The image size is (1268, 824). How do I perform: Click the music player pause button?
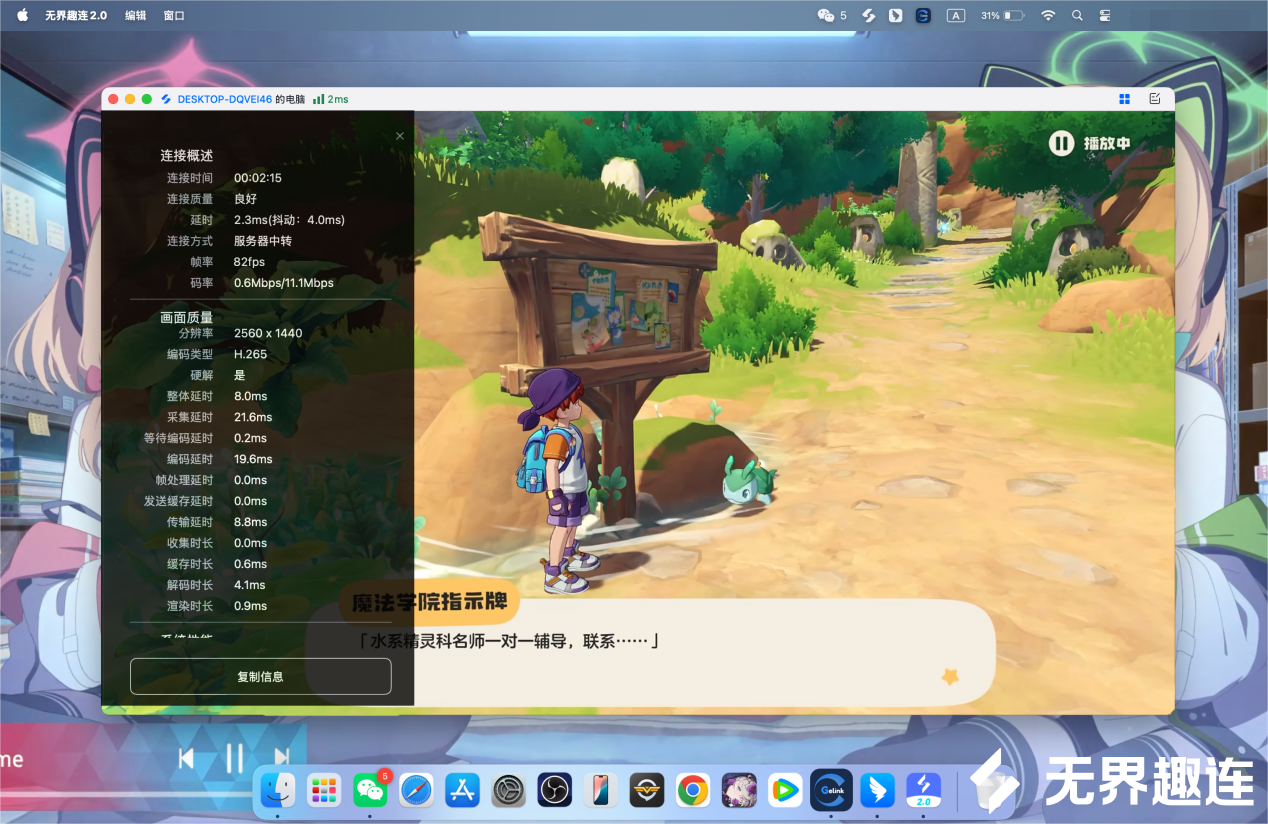click(234, 759)
